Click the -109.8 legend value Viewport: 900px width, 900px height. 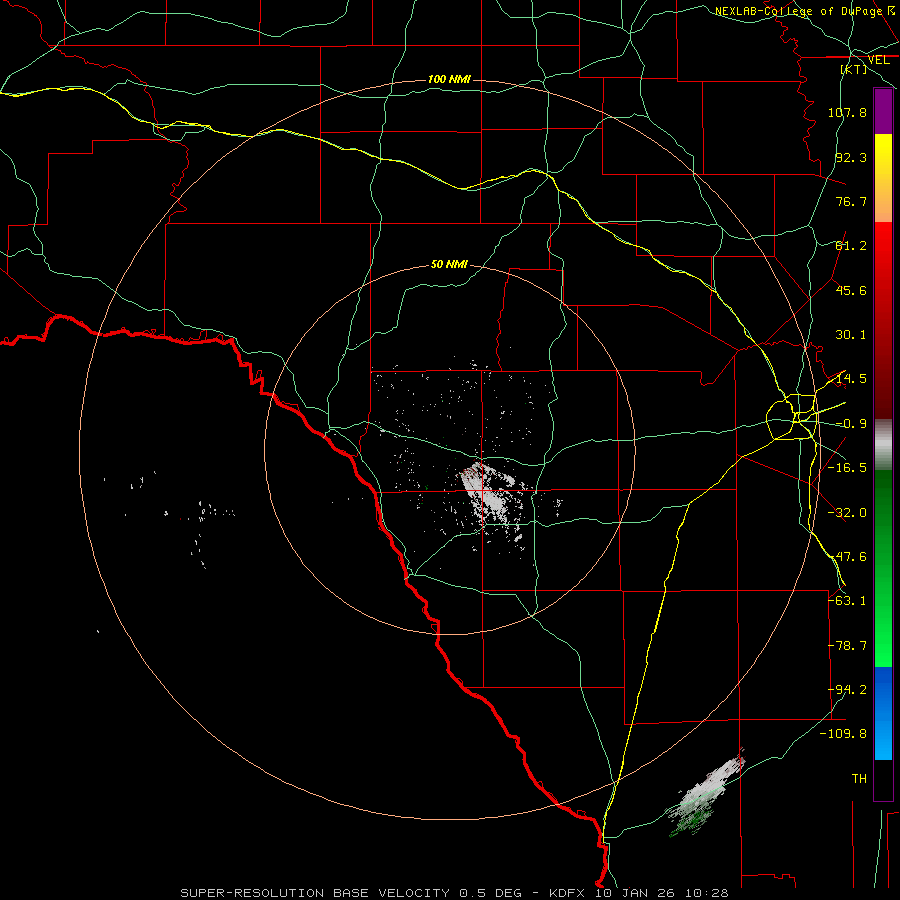coord(843,734)
